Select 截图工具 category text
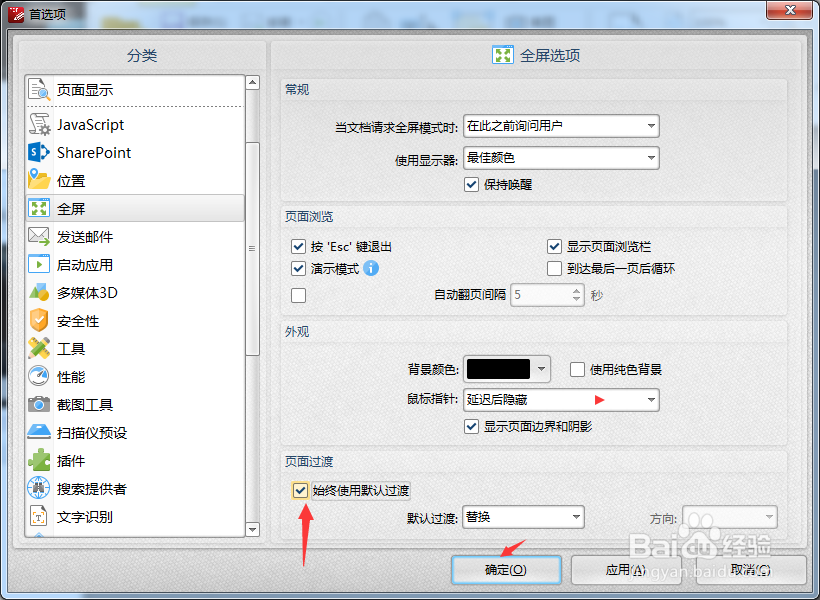Viewport: 820px width, 600px height. 85,404
